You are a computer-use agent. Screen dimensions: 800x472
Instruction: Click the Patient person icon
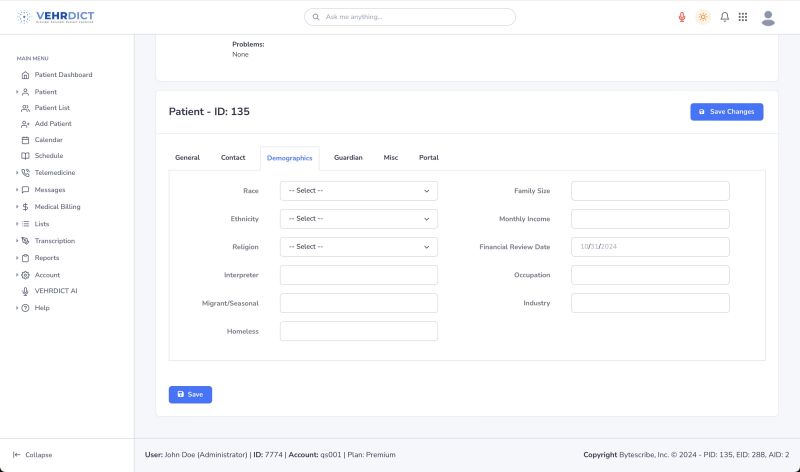(x=25, y=92)
